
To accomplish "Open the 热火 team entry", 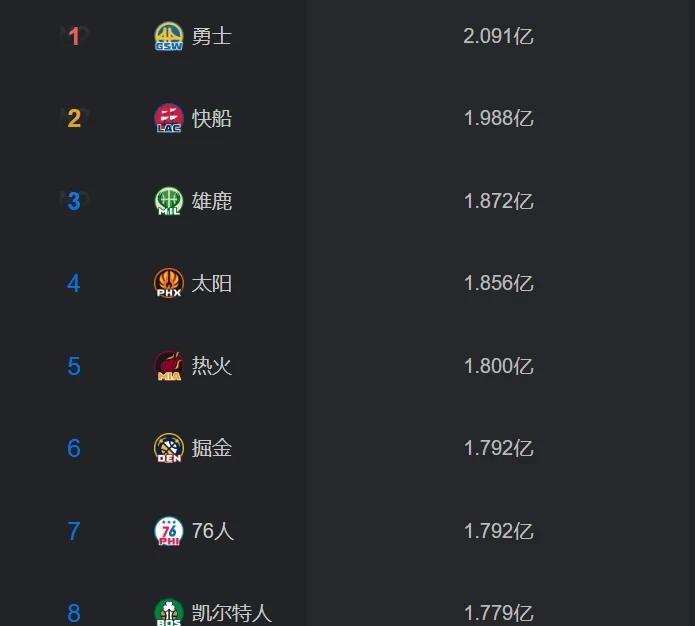I will coord(211,366).
